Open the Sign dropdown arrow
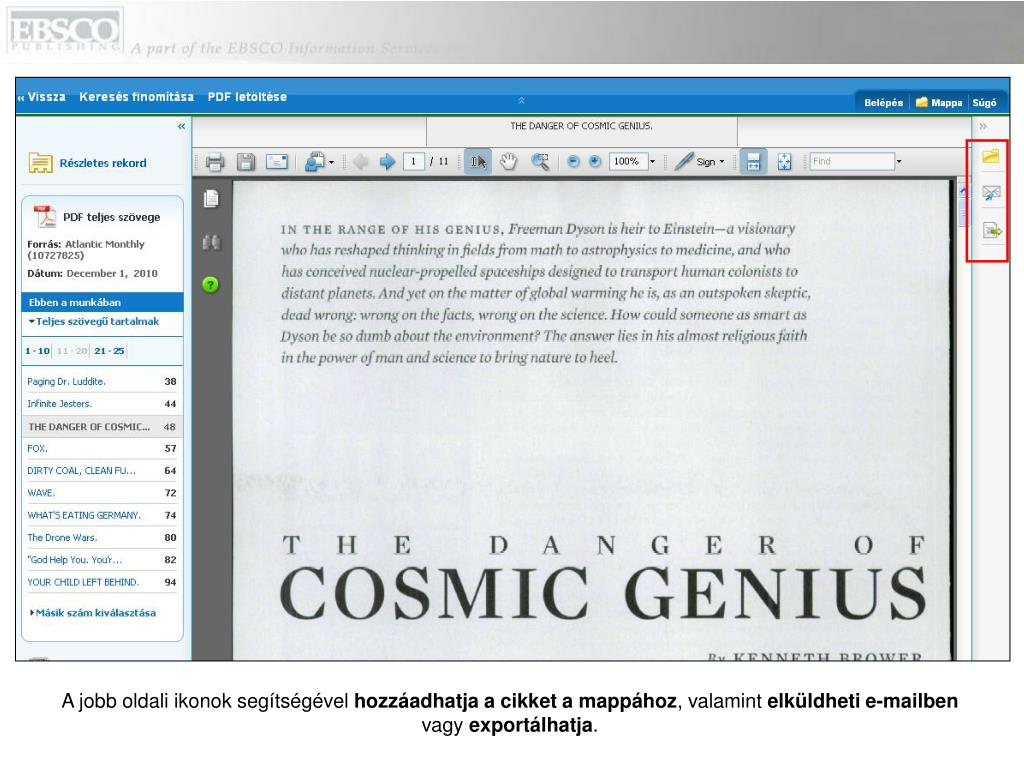 (x=722, y=161)
